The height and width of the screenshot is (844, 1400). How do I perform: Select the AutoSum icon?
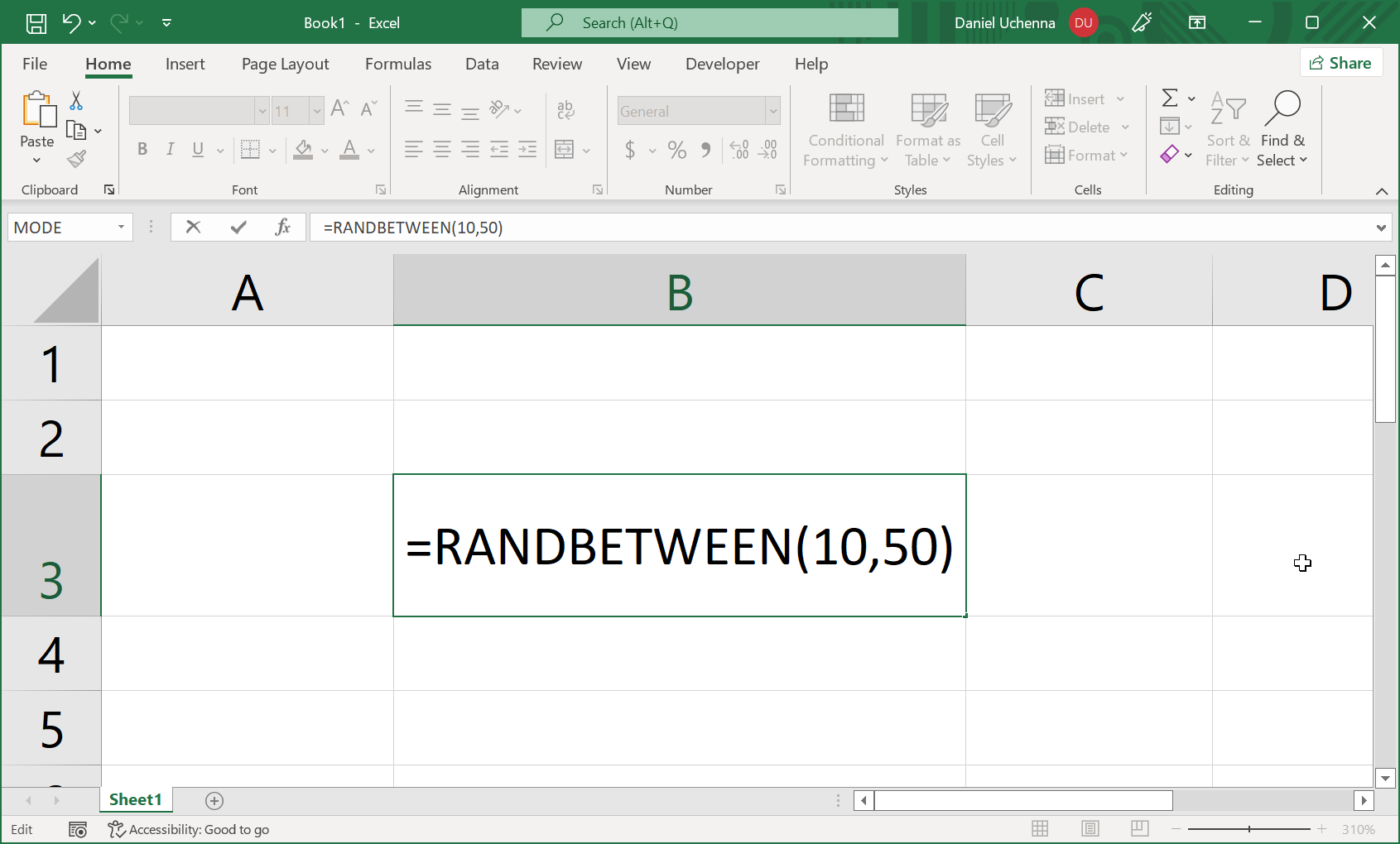(x=1171, y=98)
